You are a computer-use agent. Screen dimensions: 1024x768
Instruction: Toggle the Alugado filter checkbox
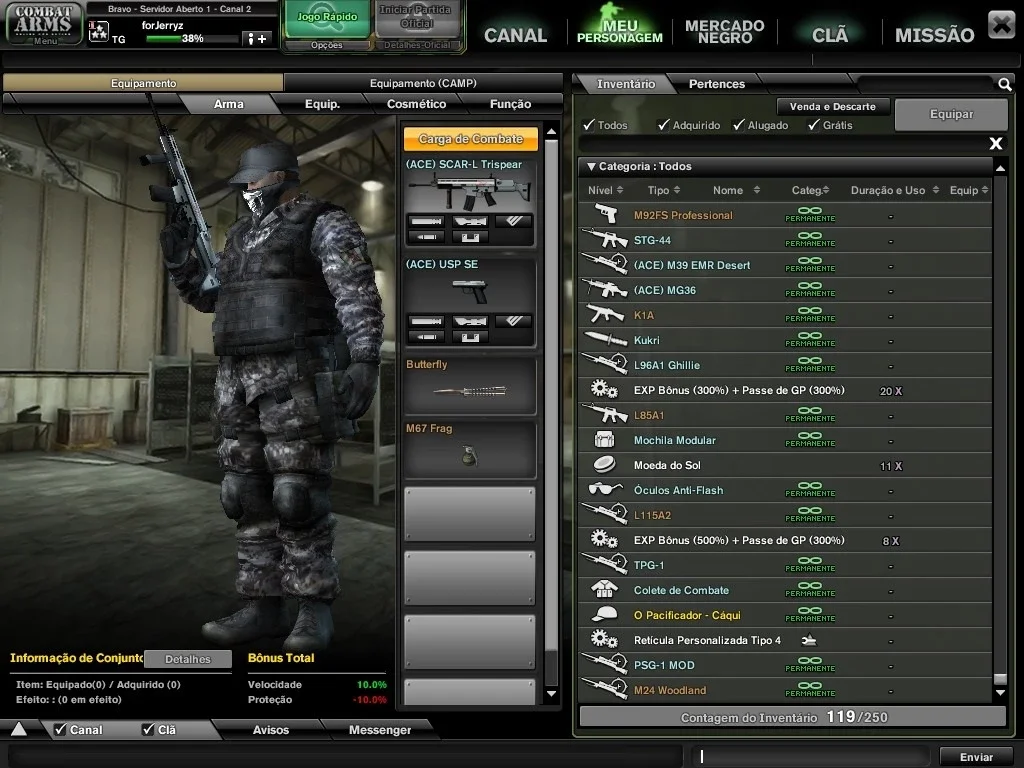pyautogui.click(x=739, y=124)
